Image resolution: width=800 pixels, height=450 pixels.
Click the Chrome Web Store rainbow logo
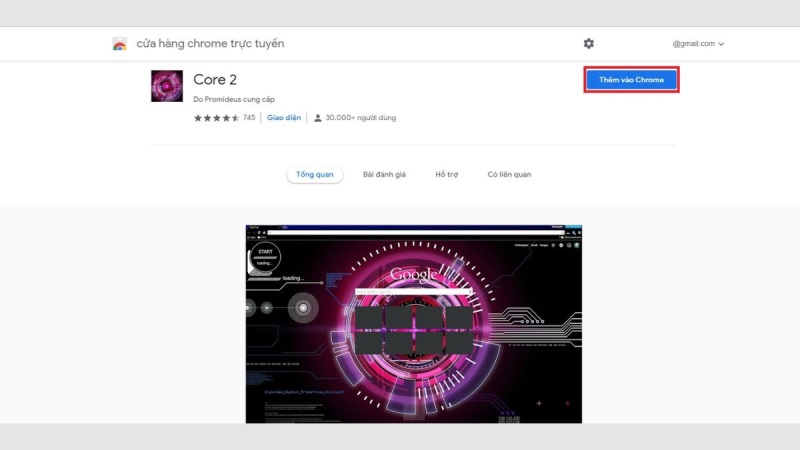pyautogui.click(x=120, y=44)
